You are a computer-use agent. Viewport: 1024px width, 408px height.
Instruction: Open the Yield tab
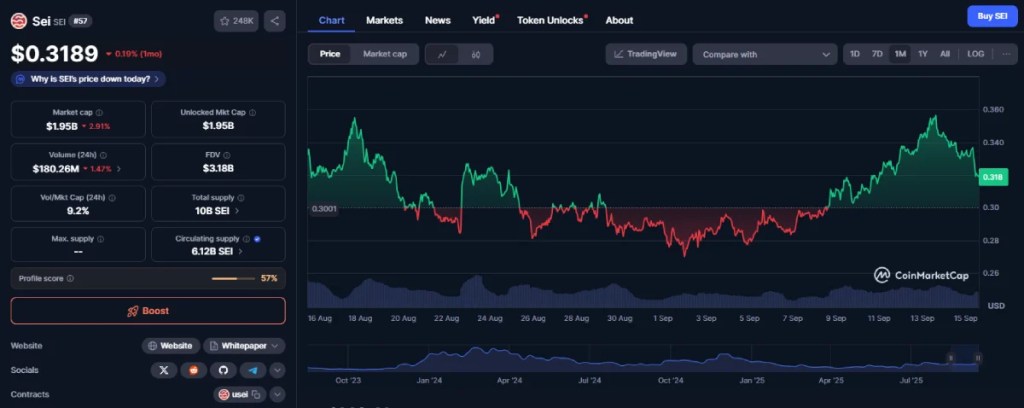[484, 20]
